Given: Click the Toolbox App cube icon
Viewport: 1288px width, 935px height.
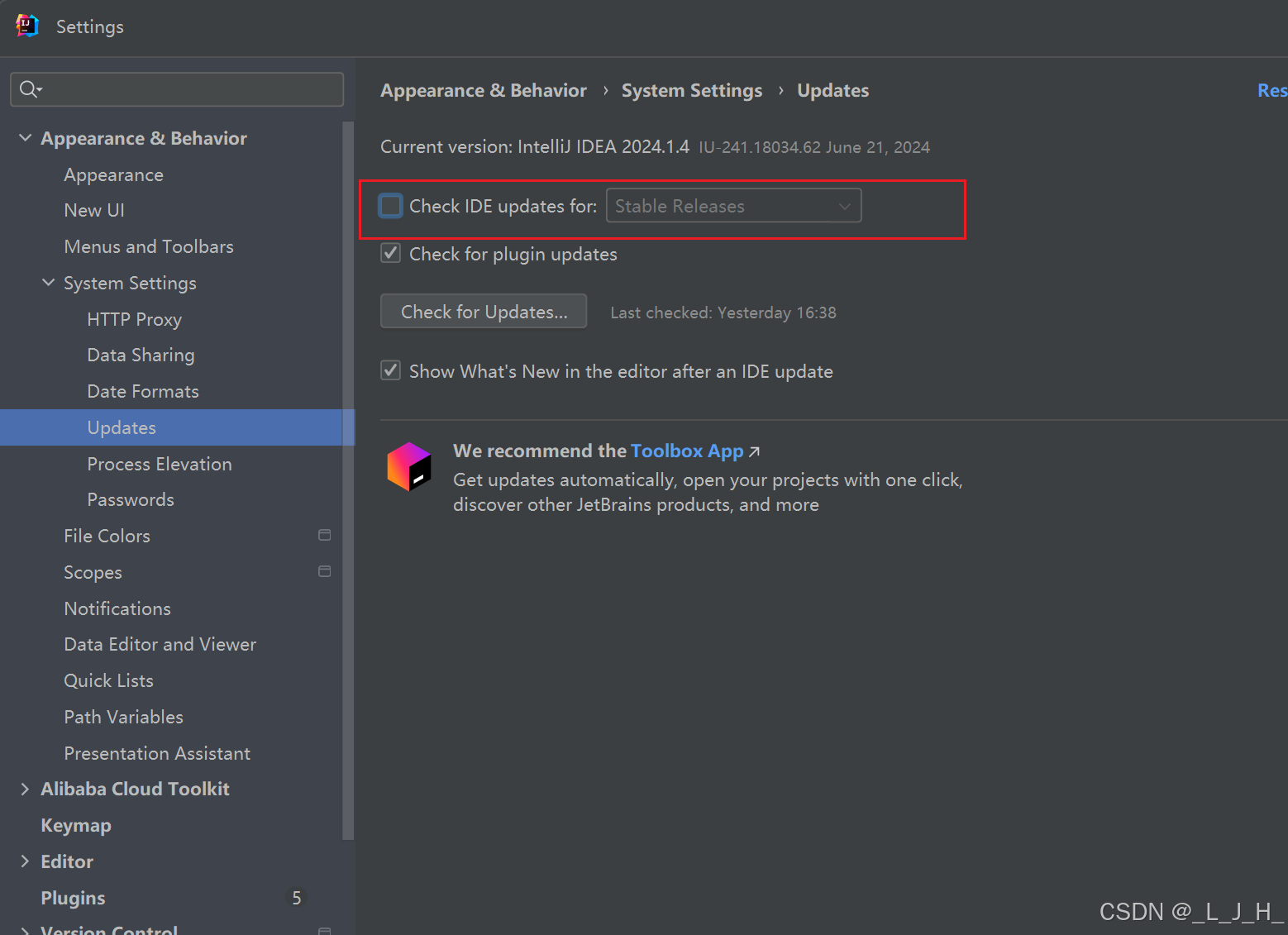Looking at the screenshot, I should tap(409, 466).
